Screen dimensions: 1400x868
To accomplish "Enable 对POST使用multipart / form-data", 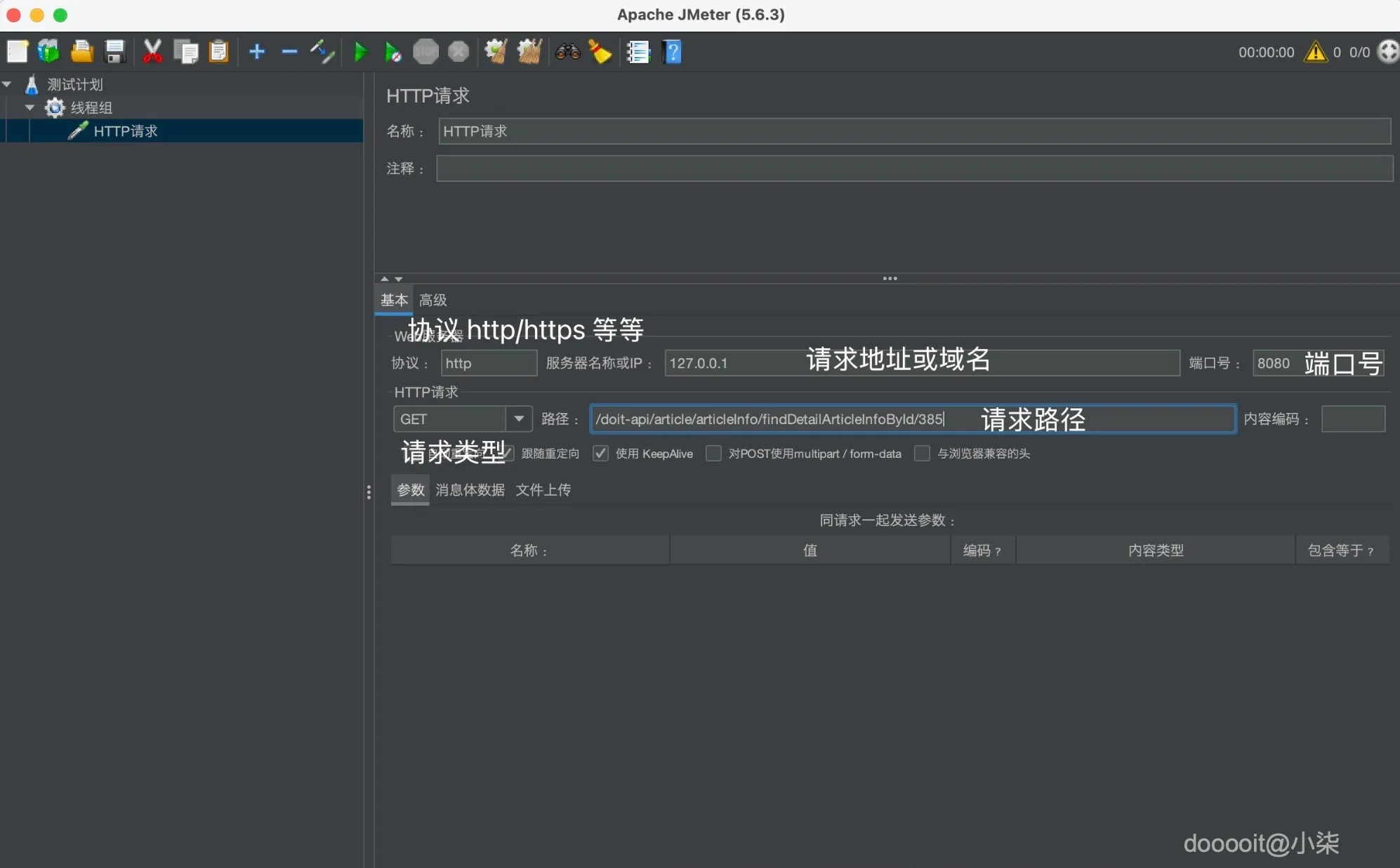I will click(713, 454).
